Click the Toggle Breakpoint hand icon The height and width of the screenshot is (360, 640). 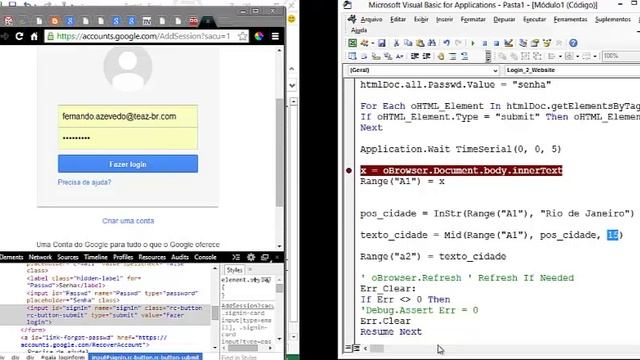coord(441,56)
